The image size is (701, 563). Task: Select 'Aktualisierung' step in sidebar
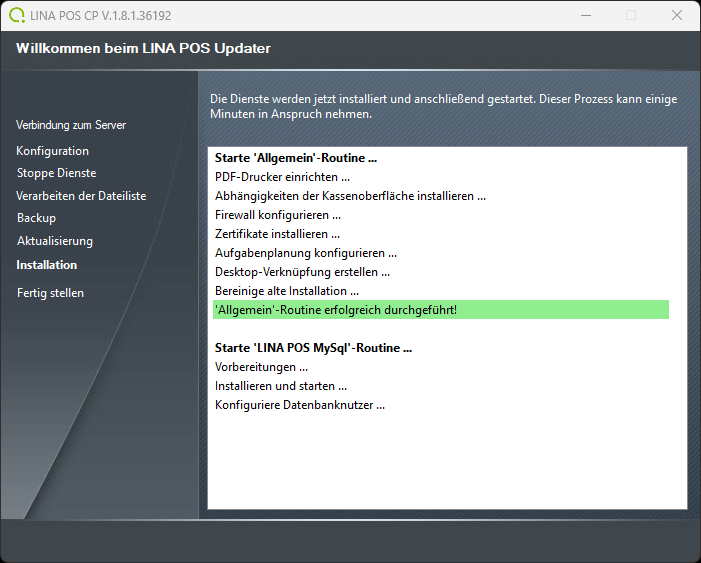click(55, 241)
